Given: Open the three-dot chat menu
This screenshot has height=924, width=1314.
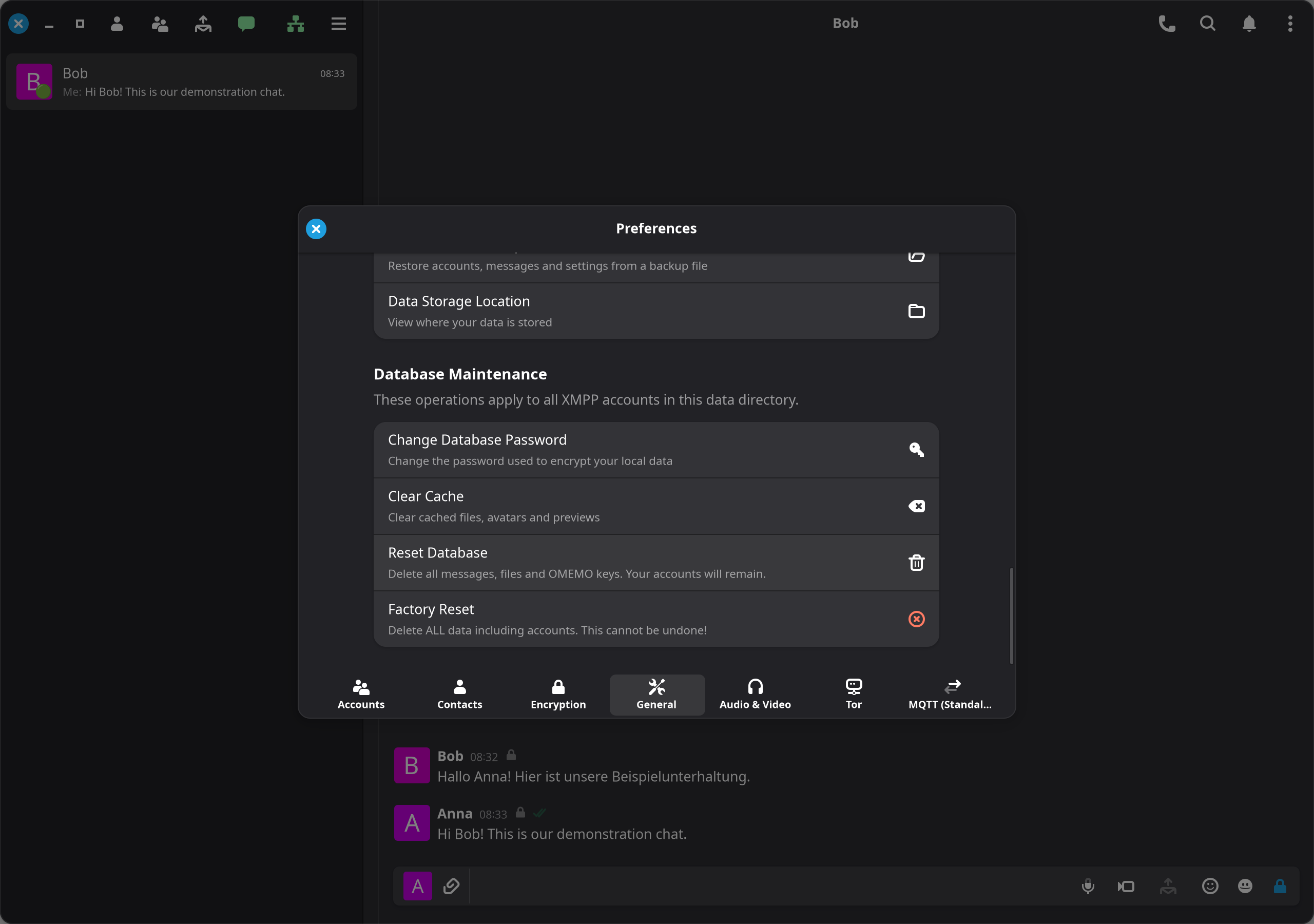Looking at the screenshot, I should click(1290, 24).
